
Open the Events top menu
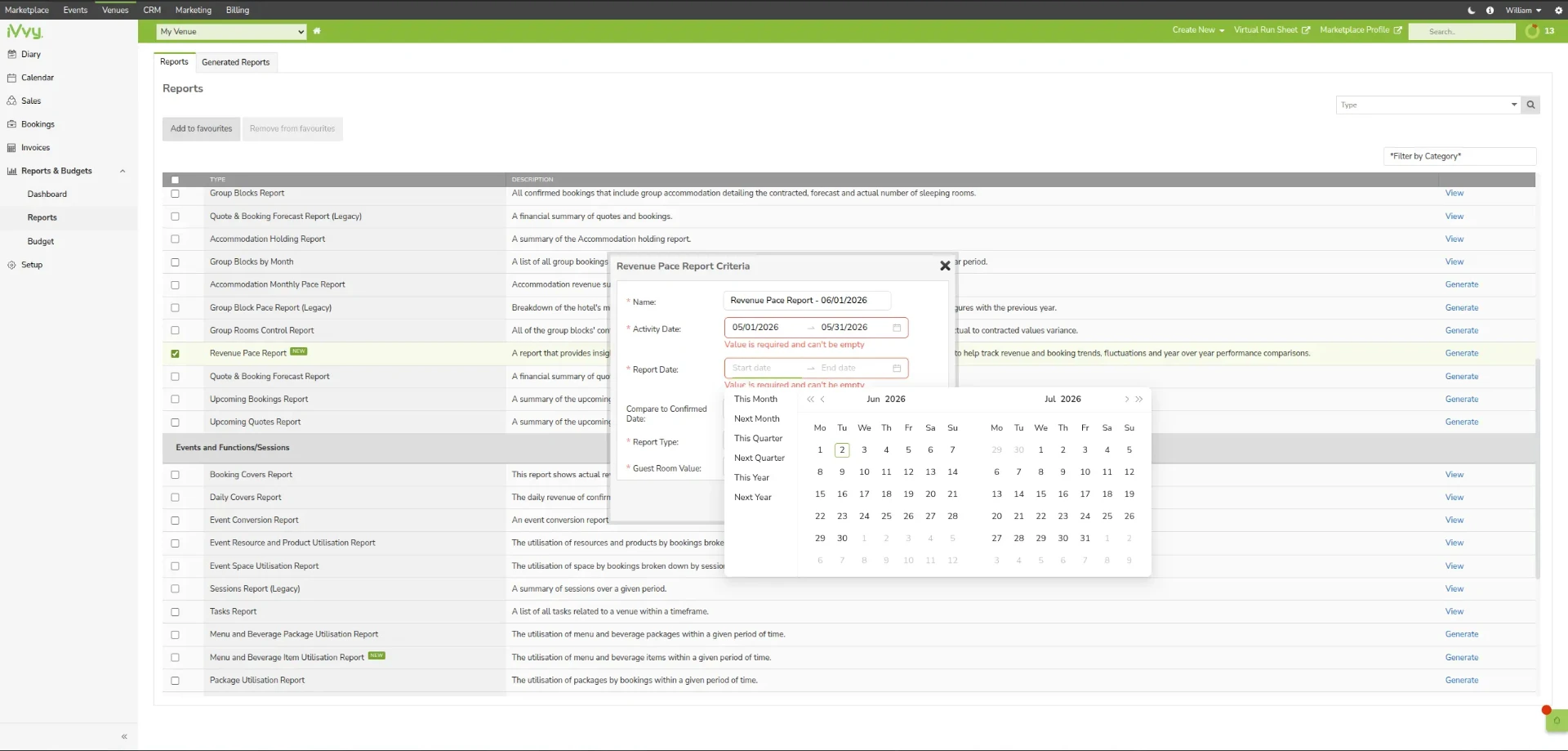pos(75,10)
